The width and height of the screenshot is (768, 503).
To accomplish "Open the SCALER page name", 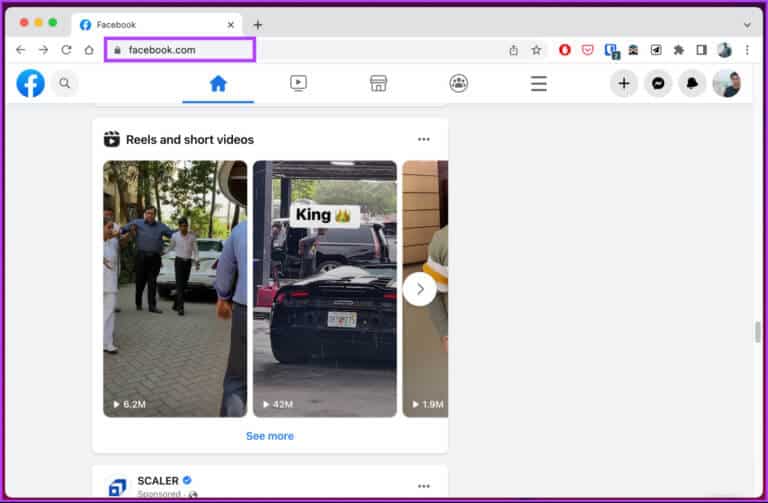I will (158, 480).
